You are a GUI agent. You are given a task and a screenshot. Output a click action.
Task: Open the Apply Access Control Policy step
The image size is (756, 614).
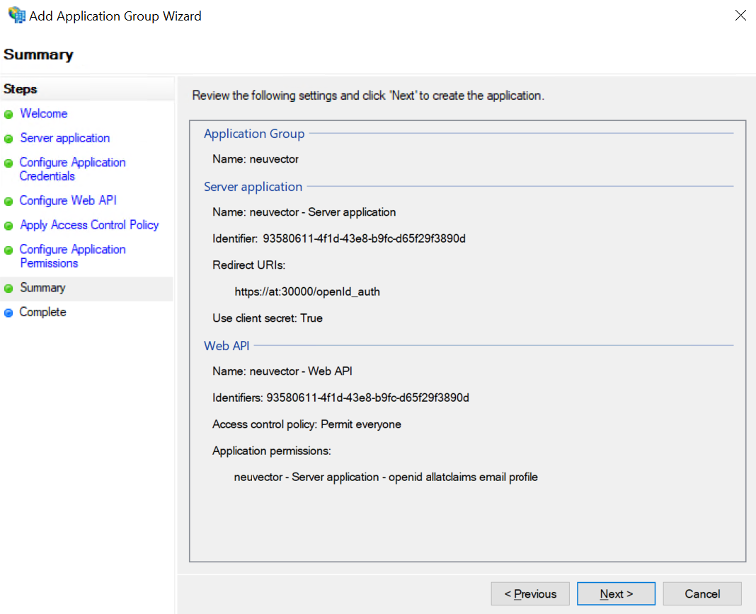coord(89,225)
